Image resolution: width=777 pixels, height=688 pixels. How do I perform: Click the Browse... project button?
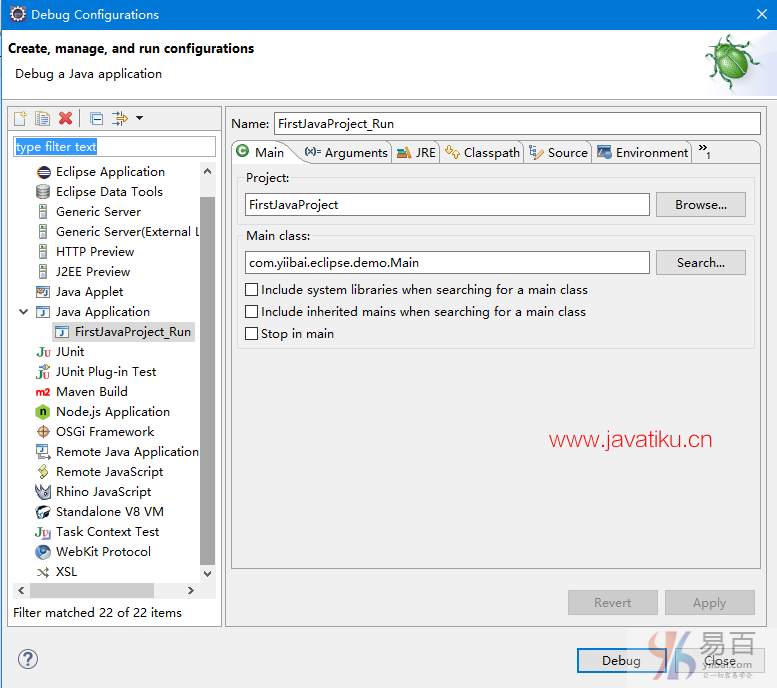[701, 205]
